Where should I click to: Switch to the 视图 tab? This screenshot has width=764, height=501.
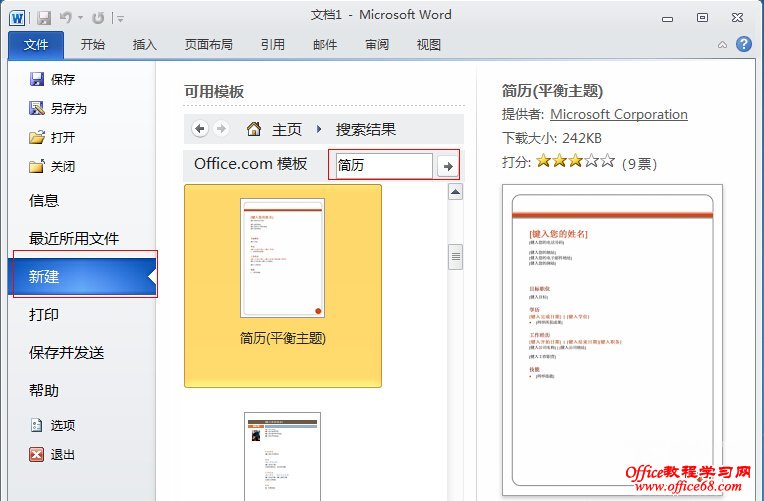(x=429, y=45)
